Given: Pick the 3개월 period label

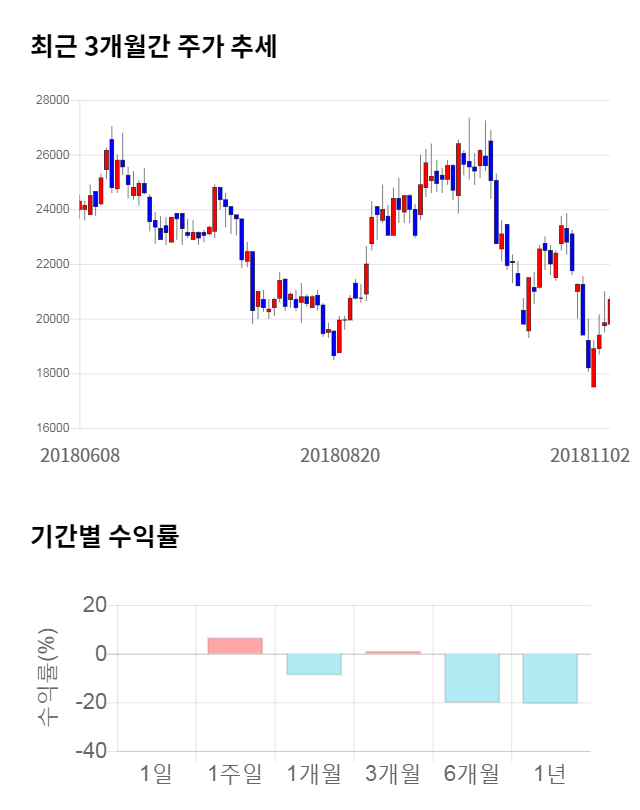Looking at the screenshot, I should point(392,773).
